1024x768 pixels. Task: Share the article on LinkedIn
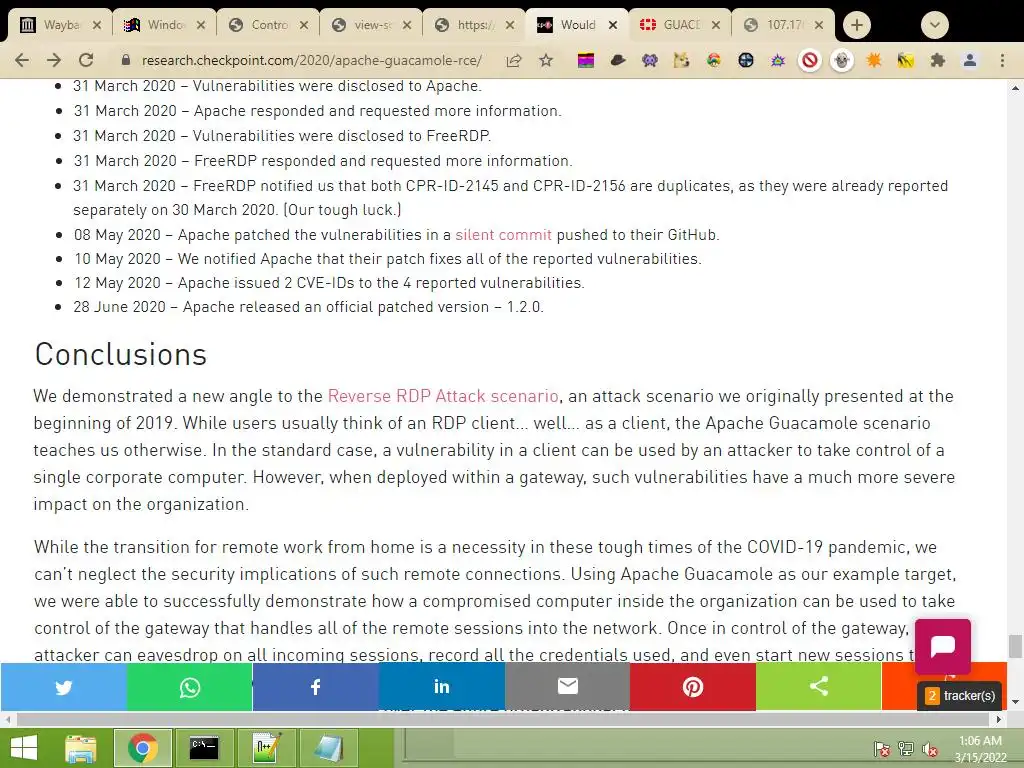pyautogui.click(x=441, y=687)
